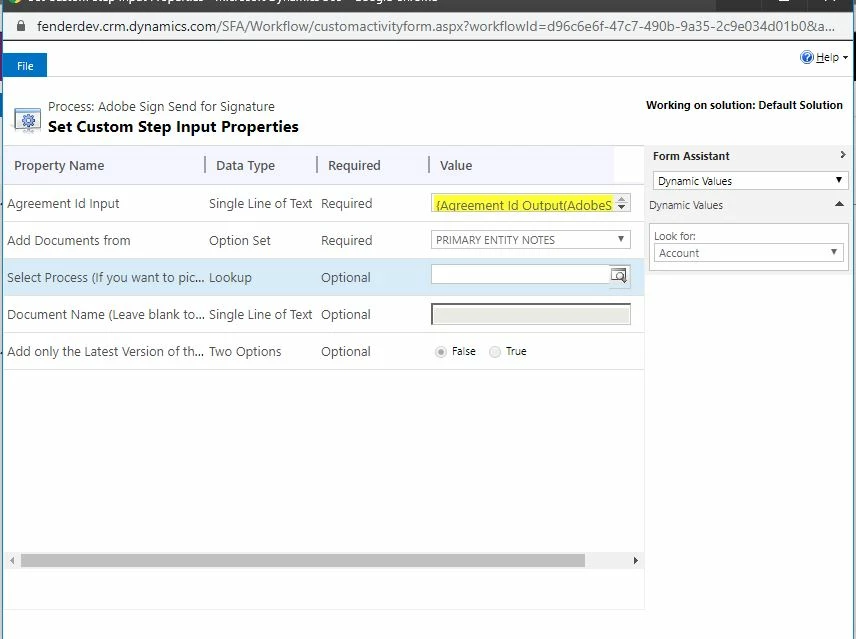Viewport: 856px width, 639px height.
Task: Click the Select Process lookup input field
Action: coord(520,274)
